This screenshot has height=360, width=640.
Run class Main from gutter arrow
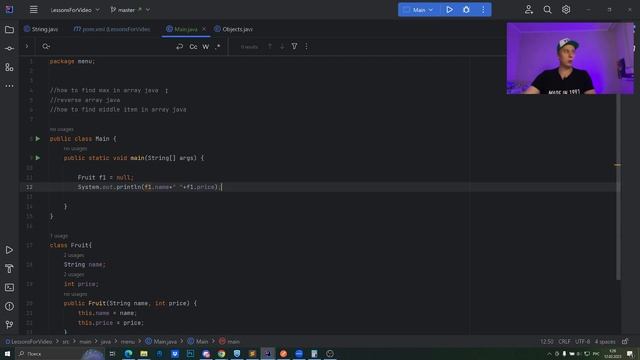[38, 139]
